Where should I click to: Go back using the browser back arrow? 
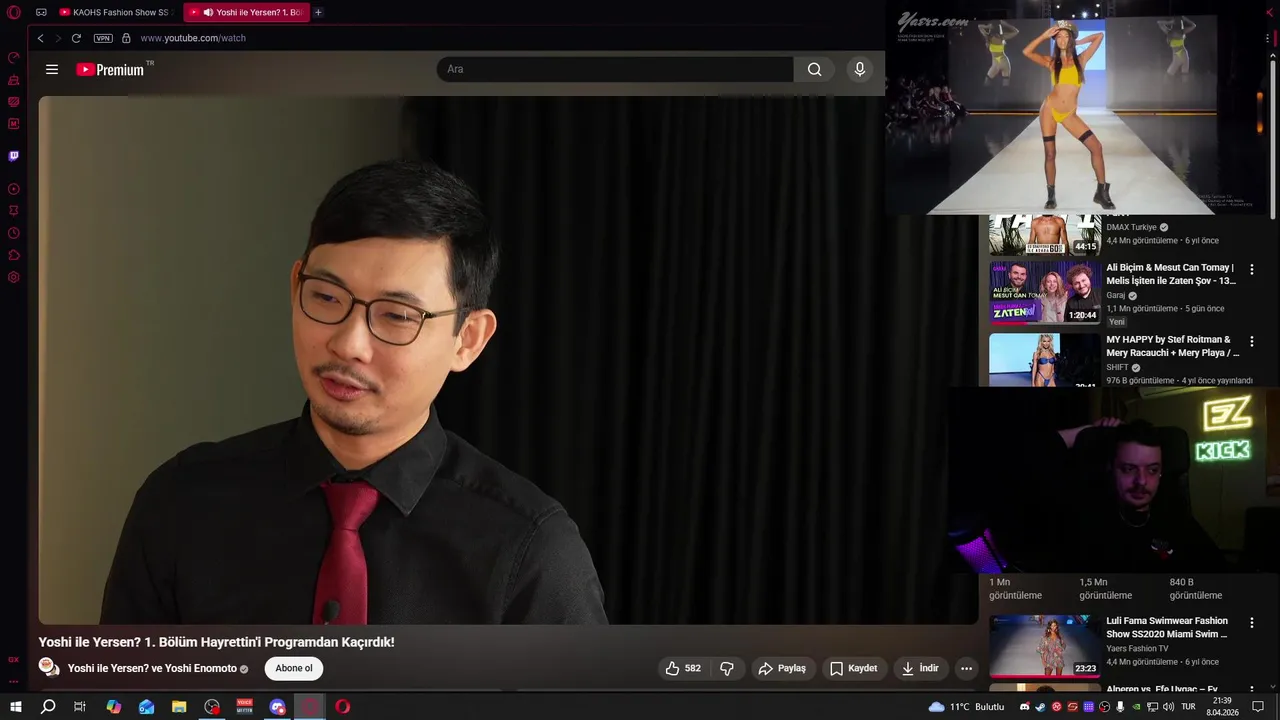(x=40, y=38)
